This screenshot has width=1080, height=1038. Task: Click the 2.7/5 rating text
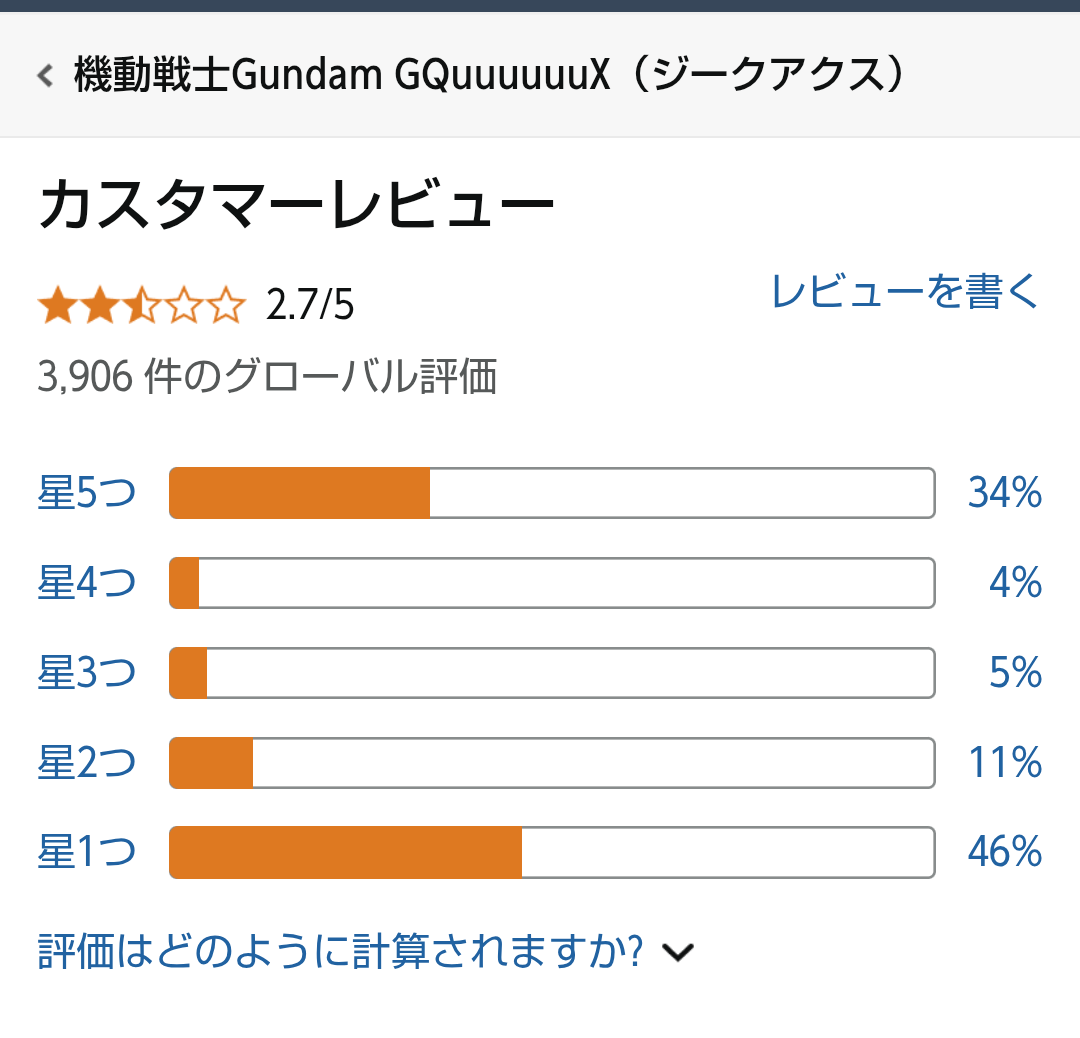coord(310,305)
